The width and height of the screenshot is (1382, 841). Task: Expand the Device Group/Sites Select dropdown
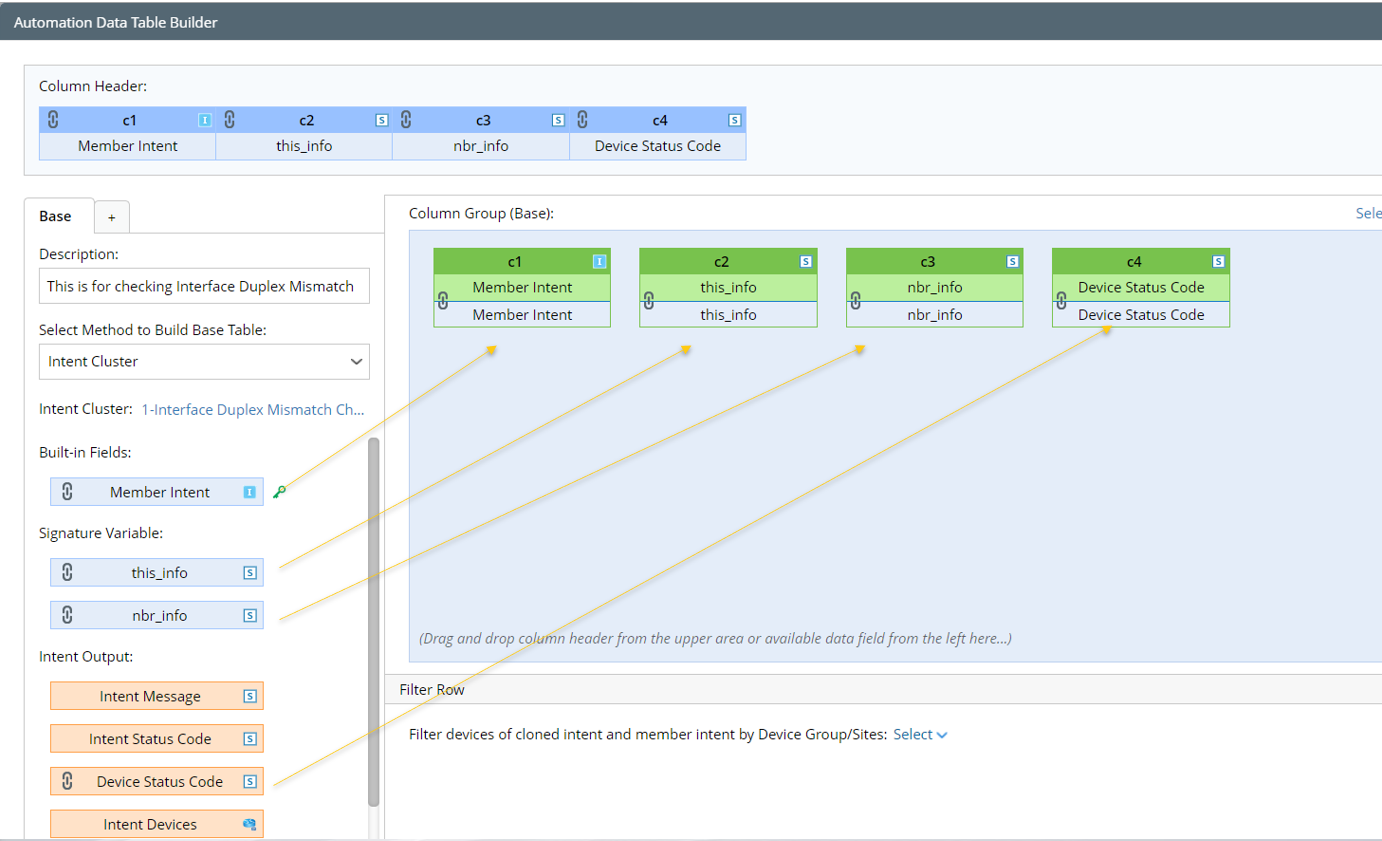point(920,734)
